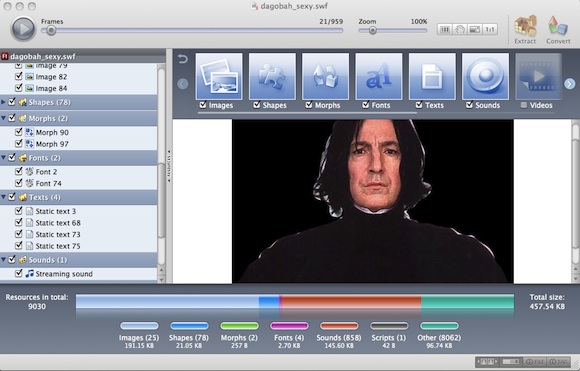Click the Frames slider handle
Viewport: 580px width, 371px height.
[51, 31]
